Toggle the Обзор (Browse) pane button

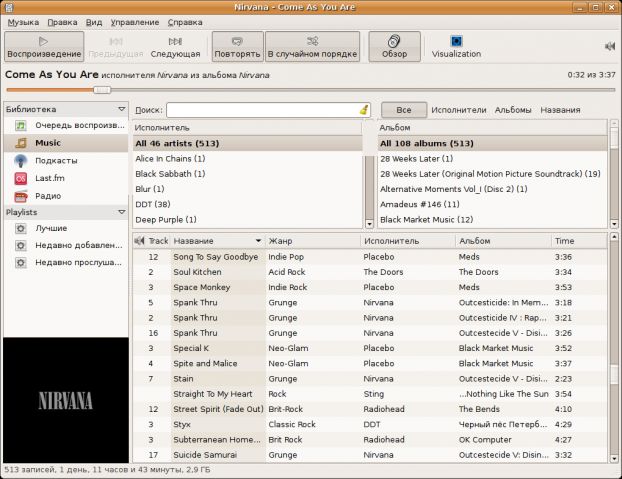394,46
